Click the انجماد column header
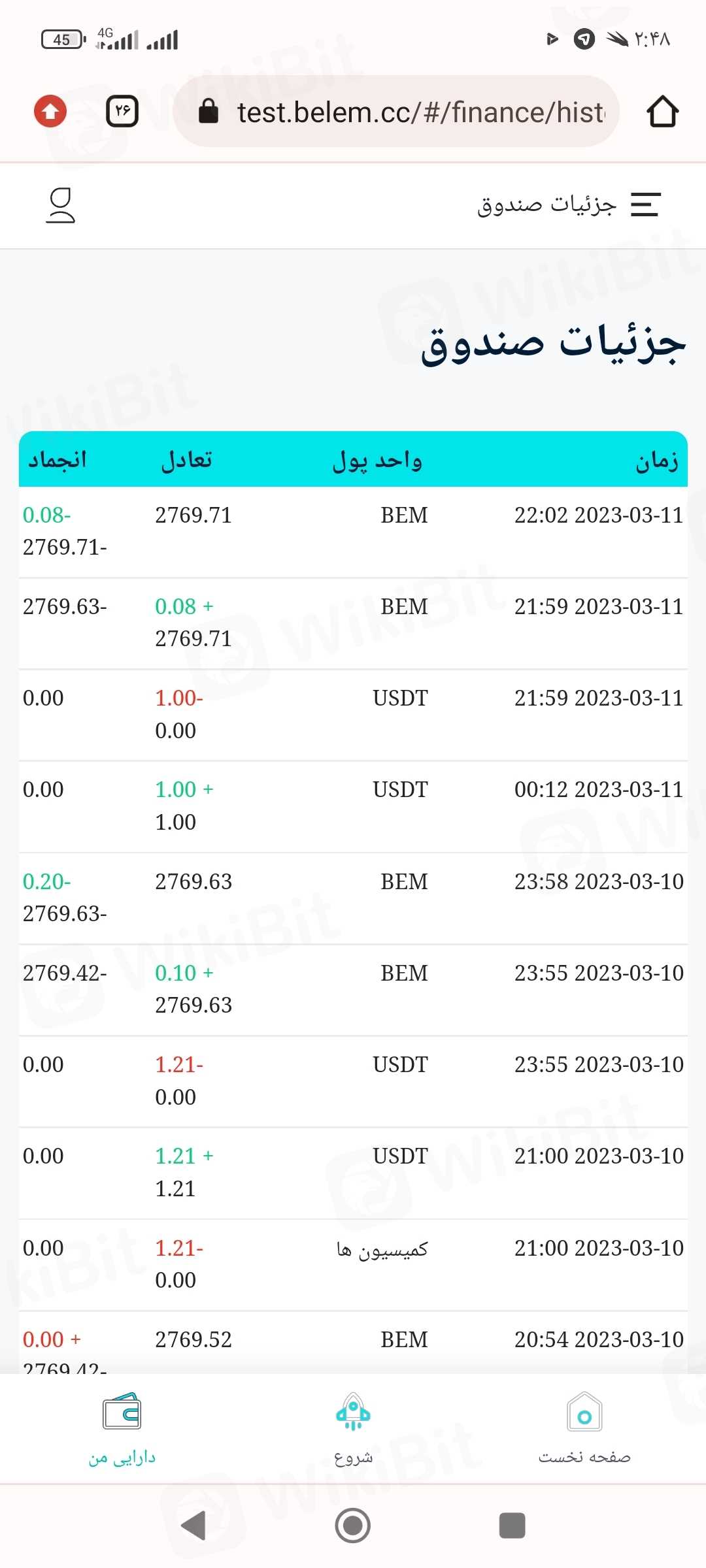 click(x=58, y=461)
